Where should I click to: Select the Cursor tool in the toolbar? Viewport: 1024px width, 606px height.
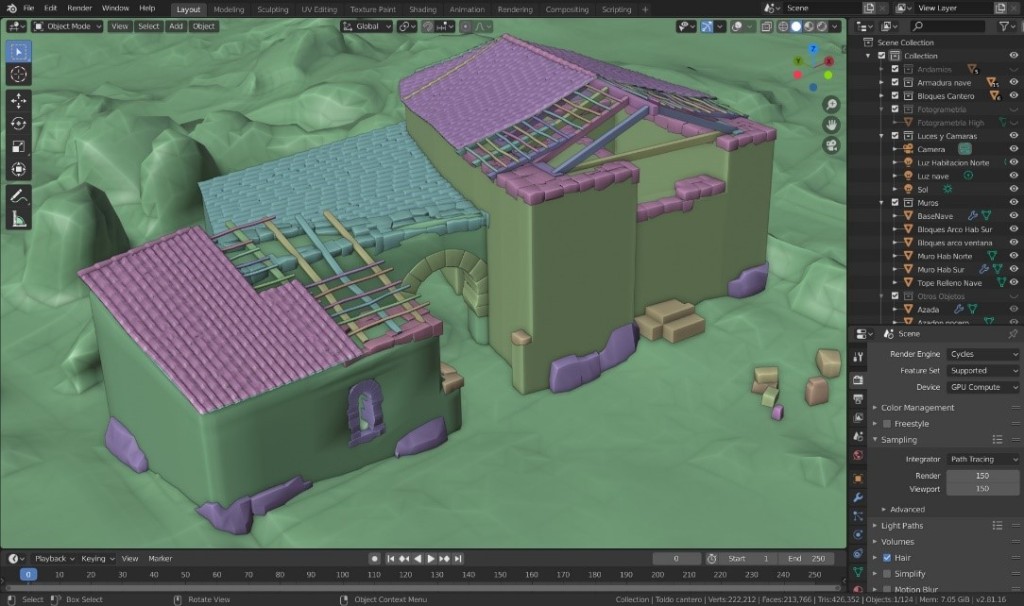pyautogui.click(x=19, y=75)
